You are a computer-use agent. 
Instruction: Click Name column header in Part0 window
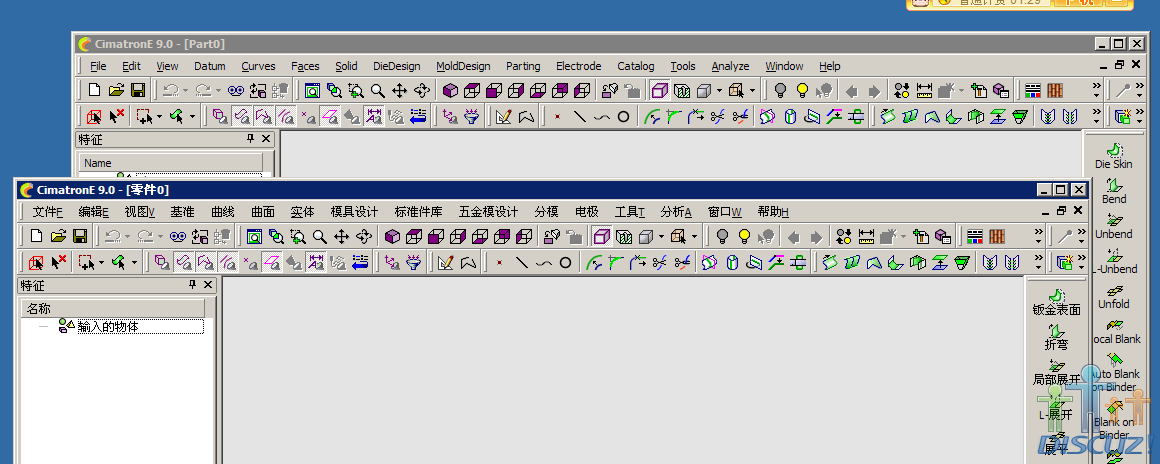pyautogui.click(x=171, y=163)
